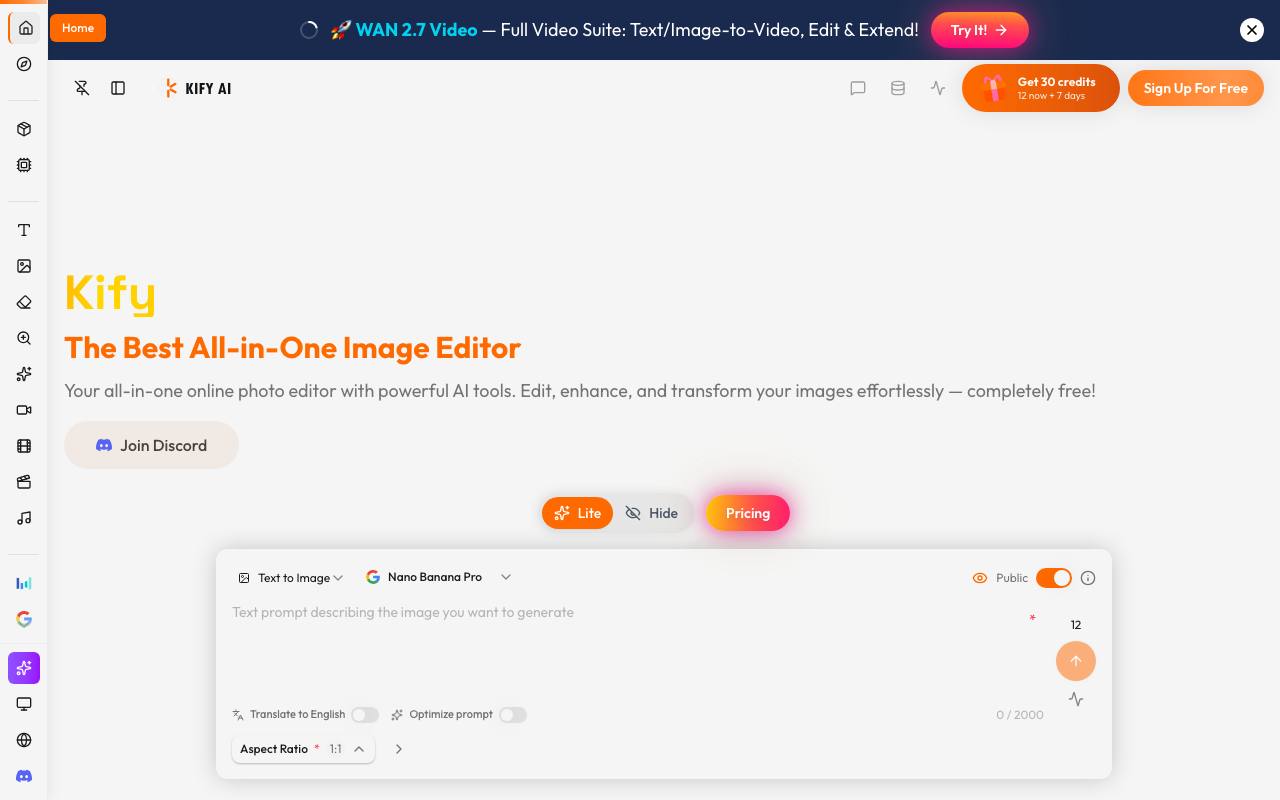Click Sign Up For Free

[1196, 88]
